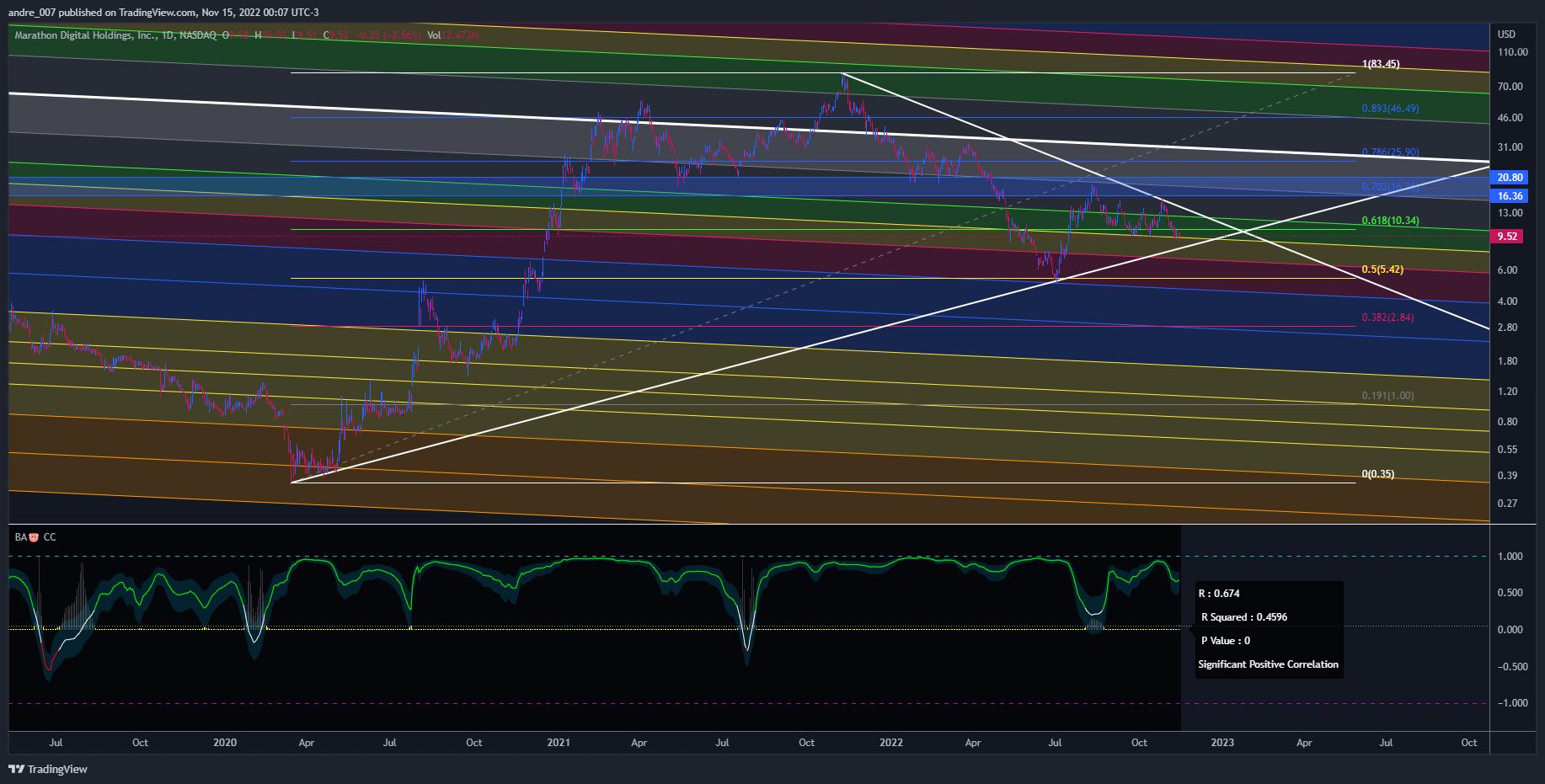Click the publisher line 'andre_007 published on TradingView.com'
1545x784 pixels.
(102, 13)
